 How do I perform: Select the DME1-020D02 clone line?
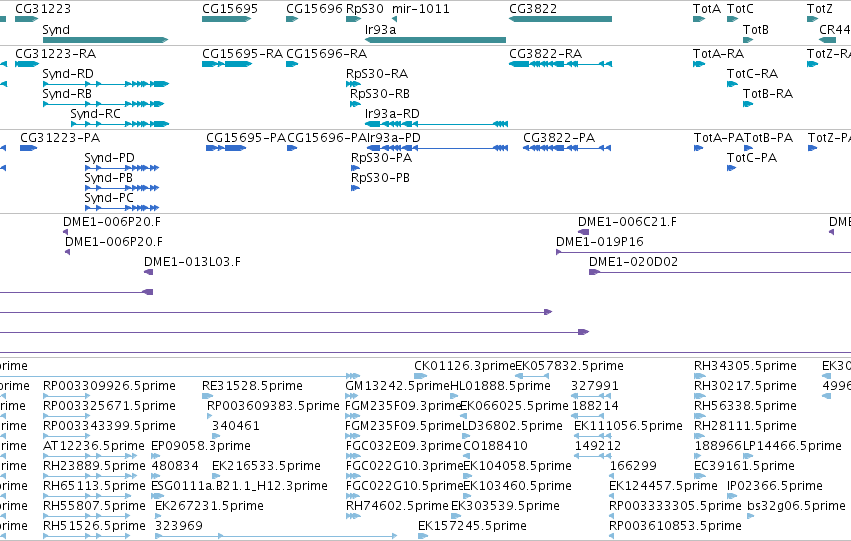[720, 272]
